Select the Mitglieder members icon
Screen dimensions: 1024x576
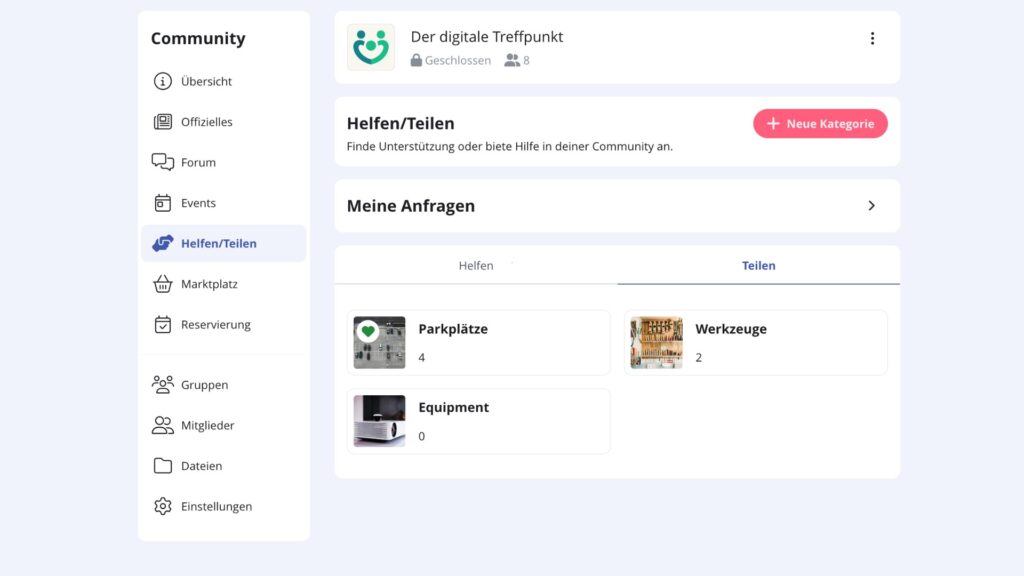(163, 425)
